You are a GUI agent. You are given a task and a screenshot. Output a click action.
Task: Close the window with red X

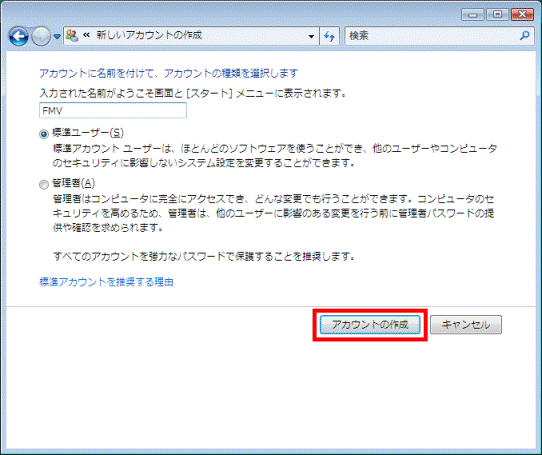(x=522, y=15)
